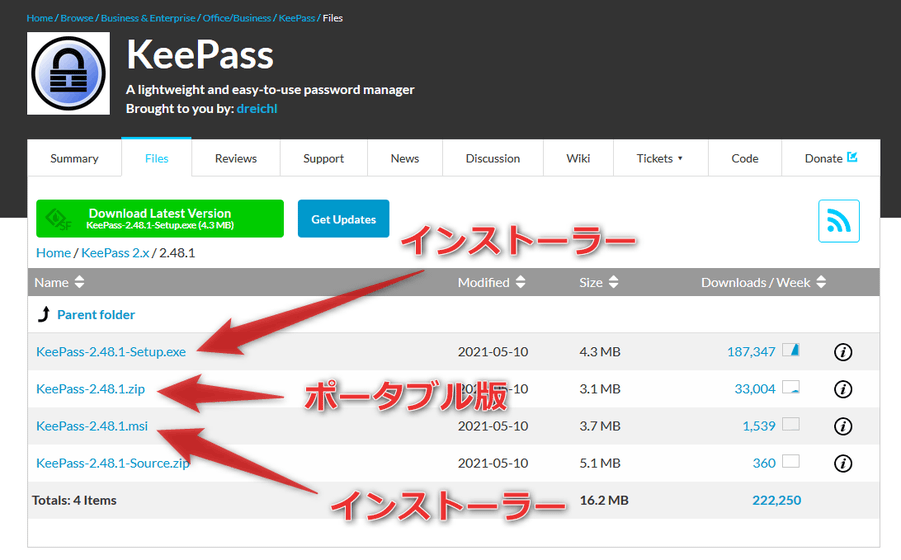Open the Summary tab
Image resolution: width=901 pixels, height=560 pixels.
click(74, 159)
